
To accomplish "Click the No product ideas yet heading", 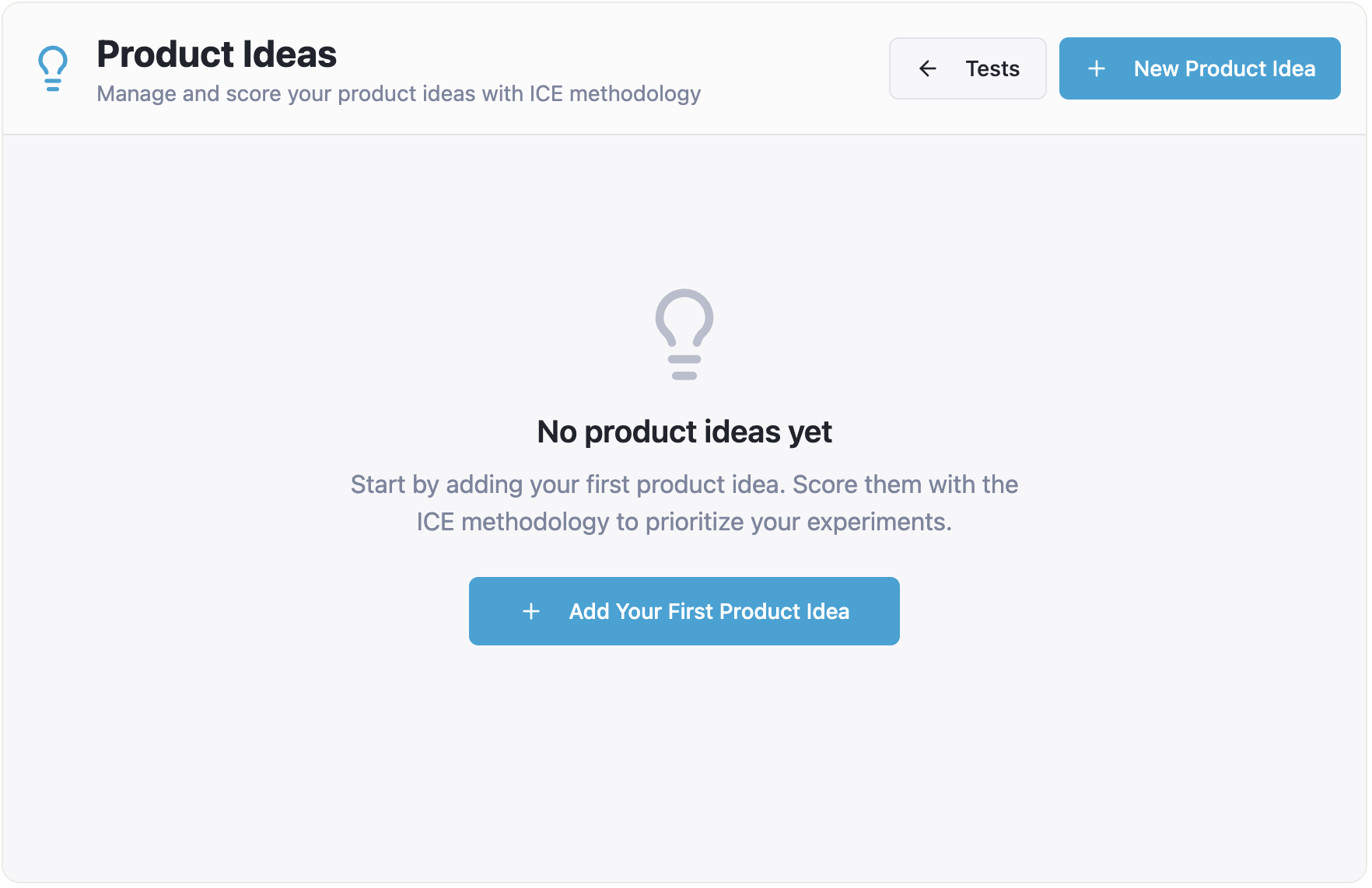I will click(684, 432).
